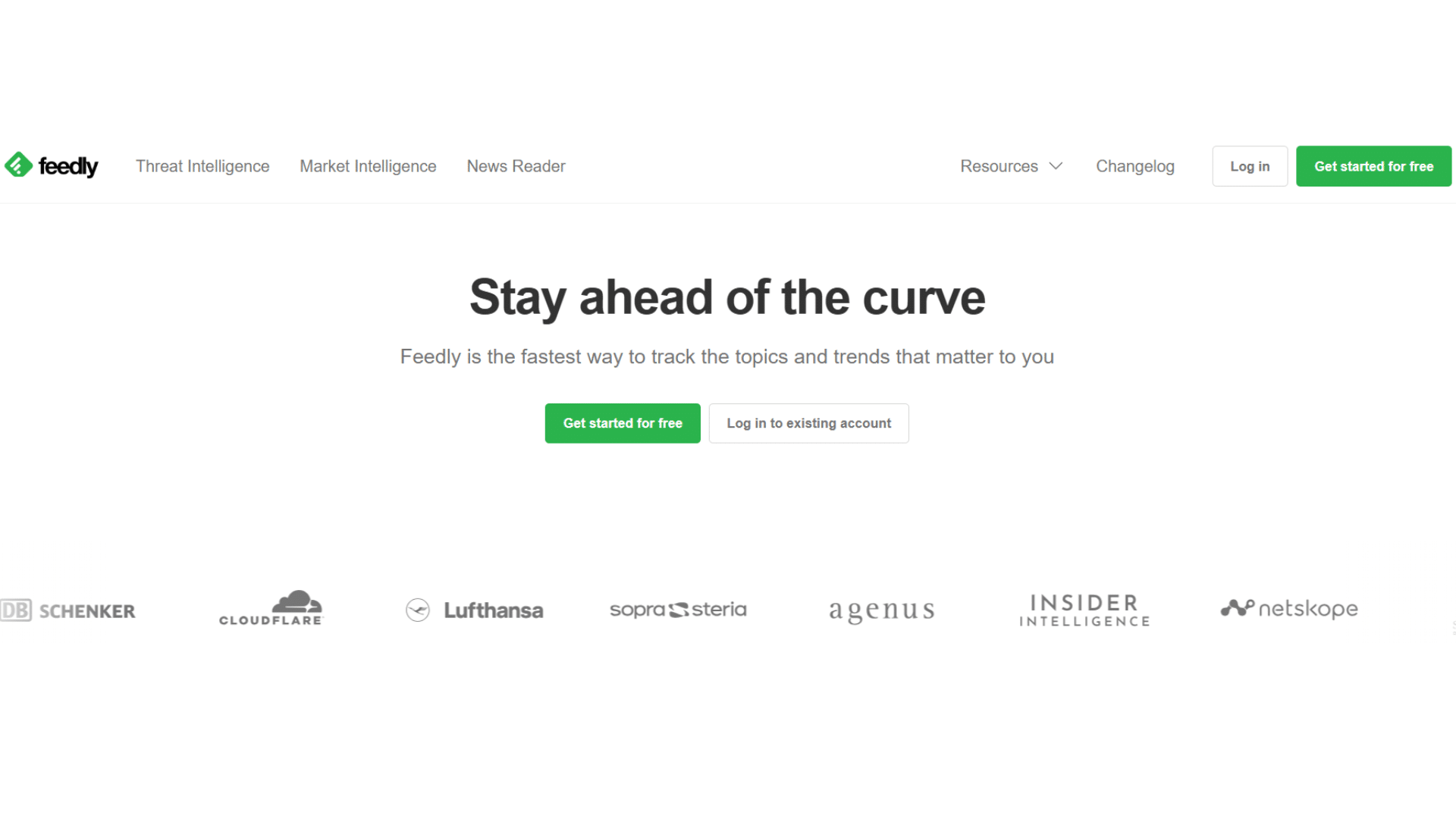Click the top-right Log in button
Image resolution: width=1456 pixels, height=819 pixels.
(x=1250, y=166)
